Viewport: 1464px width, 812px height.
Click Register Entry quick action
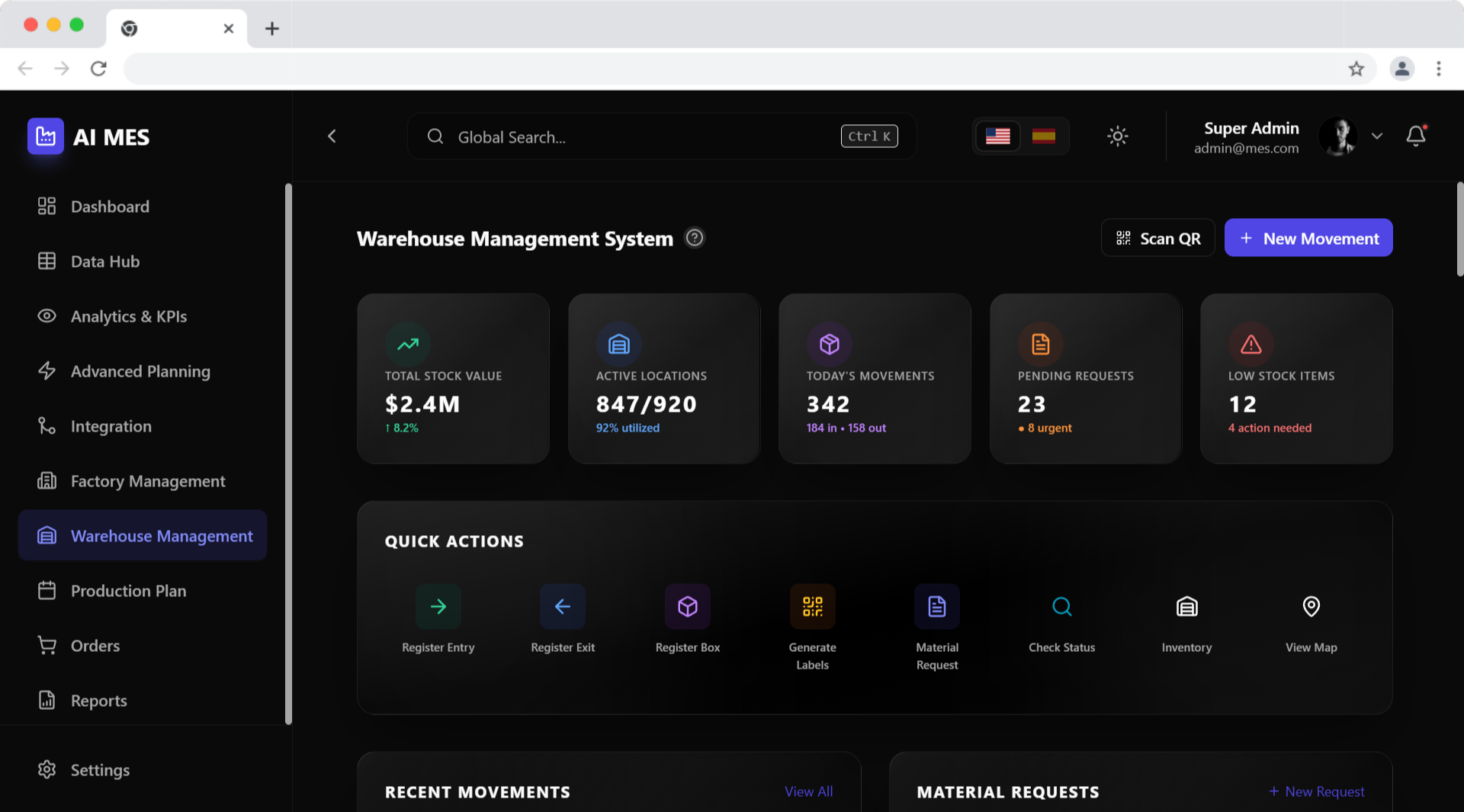pyautogui.click(x=438, y=620)
